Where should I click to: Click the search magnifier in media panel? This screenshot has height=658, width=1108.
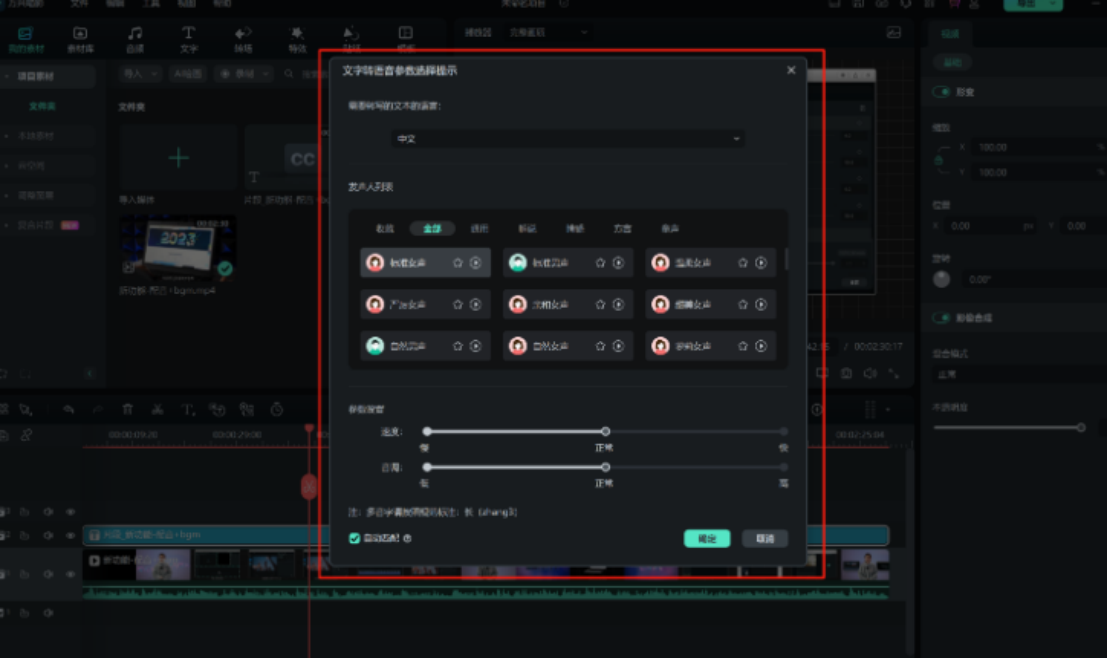(288, 74)
